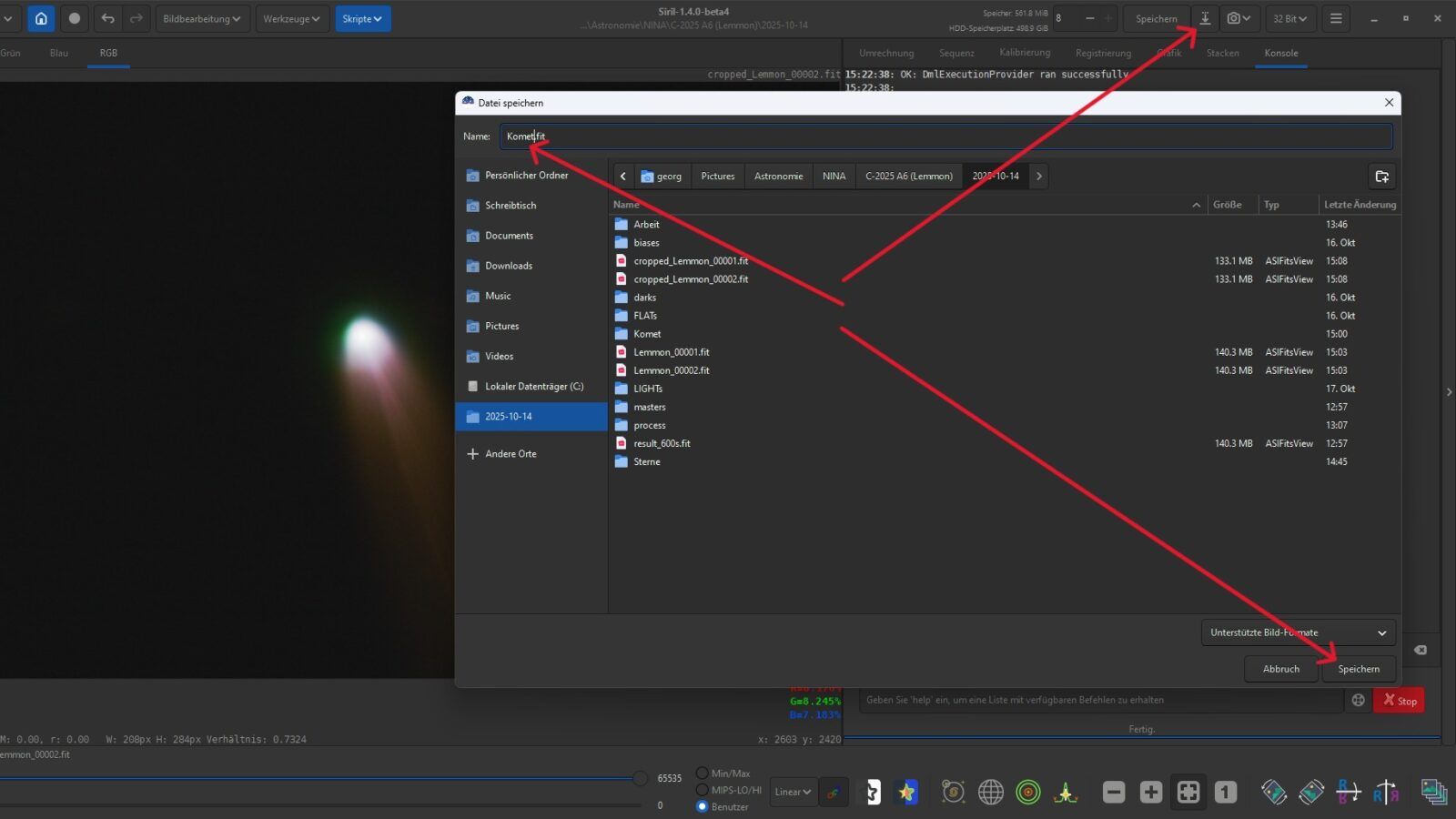The height and width of the screenshot is (819, 1456).
Task: Click the undo arrow in toolbar
Action: click(x=107, y=18)
